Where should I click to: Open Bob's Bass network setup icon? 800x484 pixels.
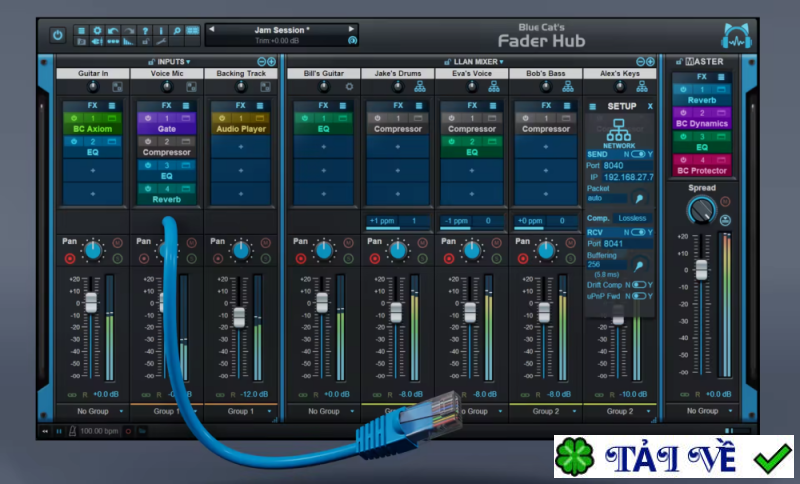(x=568, y=87)
